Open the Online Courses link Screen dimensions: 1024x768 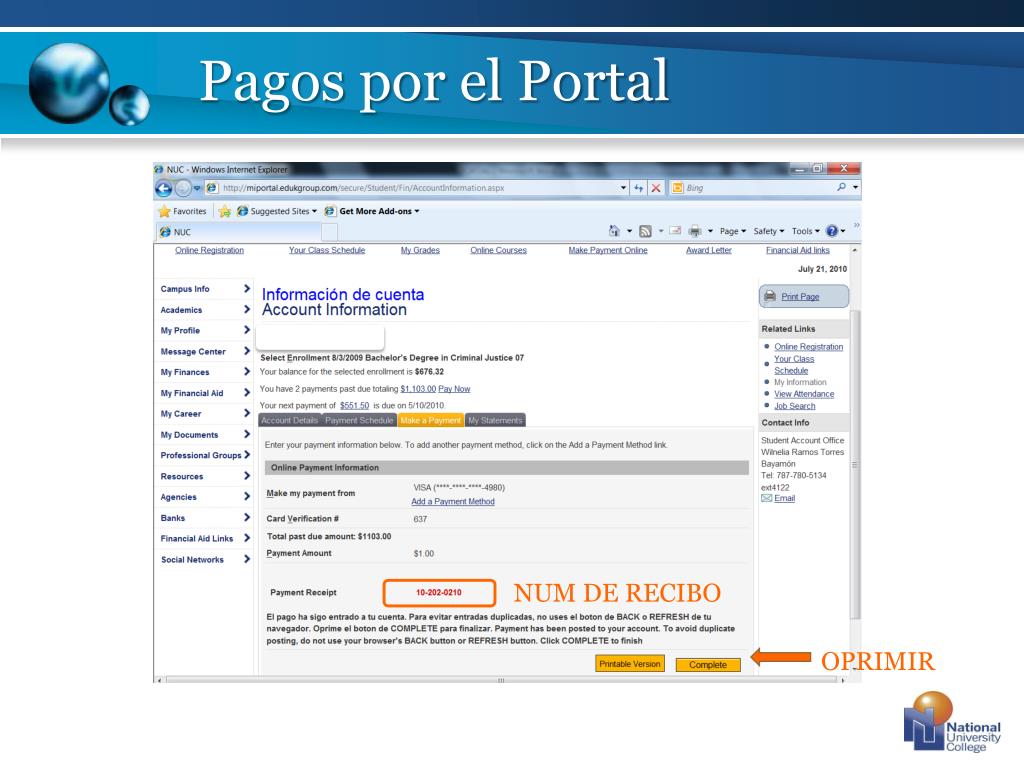[x=498, y=250]
